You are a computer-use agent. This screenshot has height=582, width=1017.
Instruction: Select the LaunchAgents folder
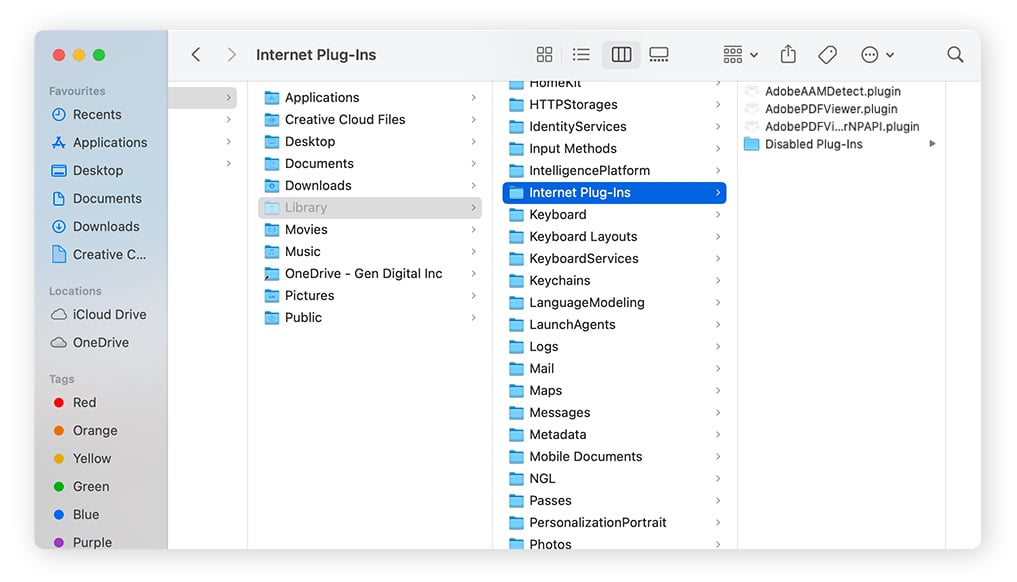(614, 324)
